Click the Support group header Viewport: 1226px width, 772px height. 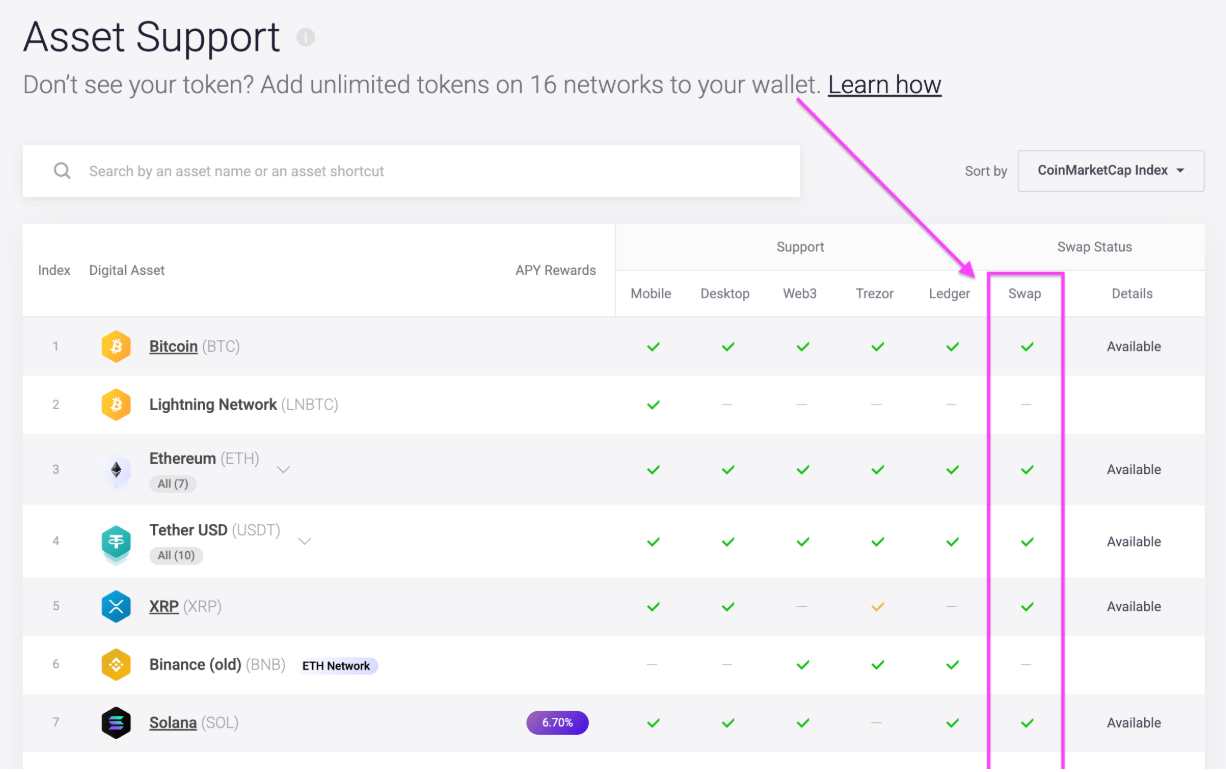point(801,247)
